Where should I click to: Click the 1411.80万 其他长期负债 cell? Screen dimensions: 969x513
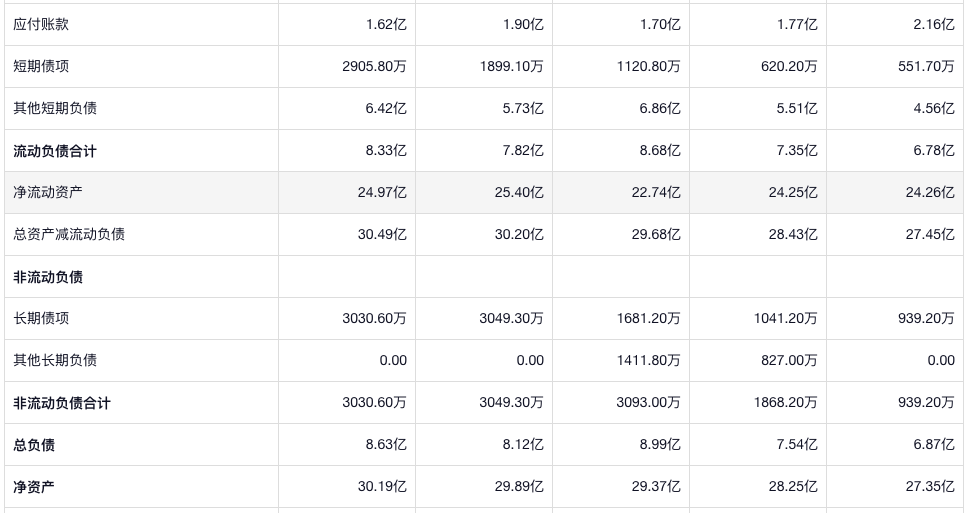pyautogui.click(x=648, y=360)
